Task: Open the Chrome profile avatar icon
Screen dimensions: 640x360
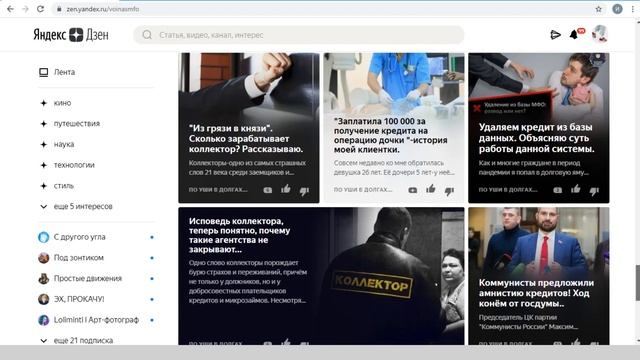Action: 617,9
